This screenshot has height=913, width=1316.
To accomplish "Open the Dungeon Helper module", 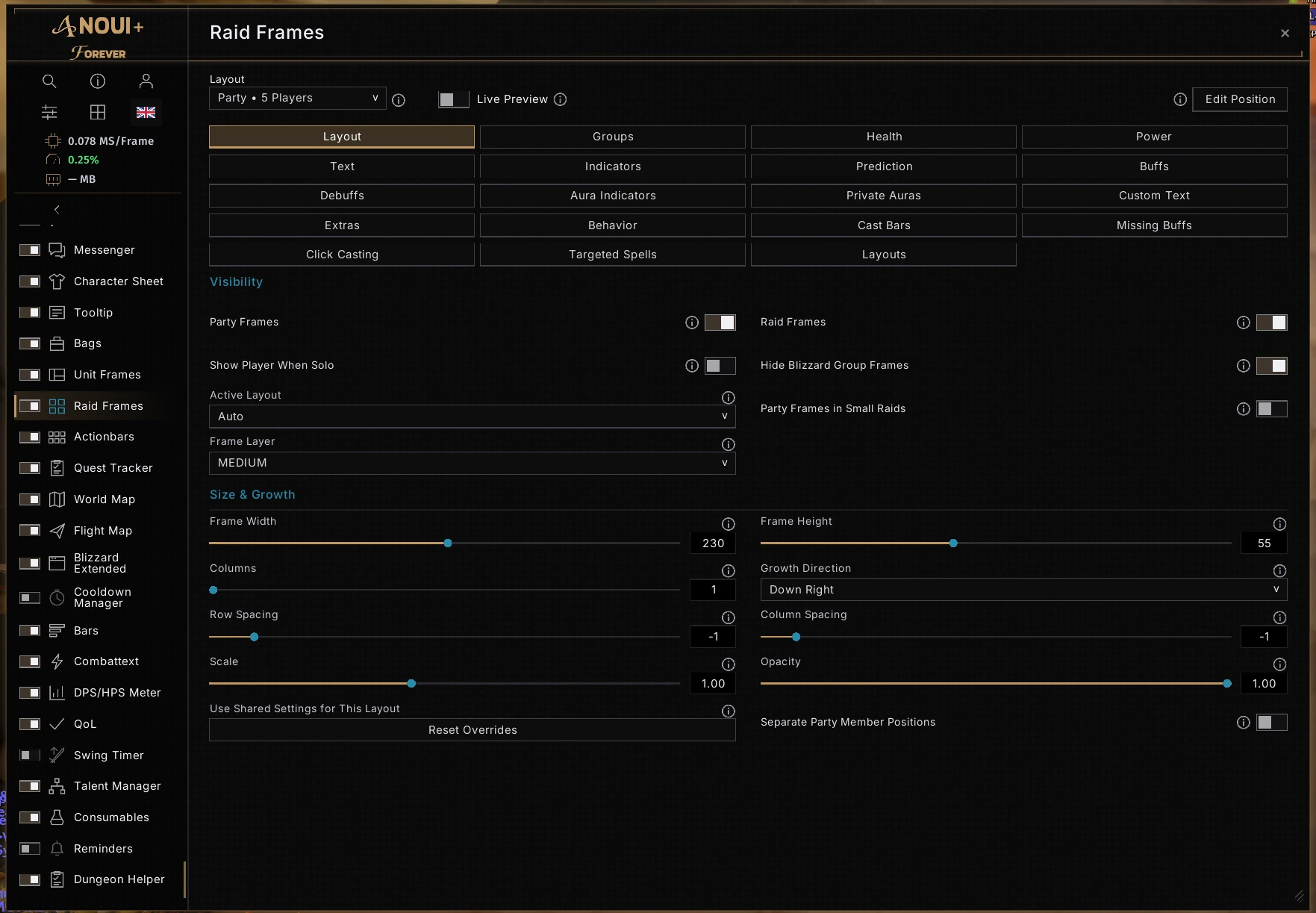I will click(119, 879).
